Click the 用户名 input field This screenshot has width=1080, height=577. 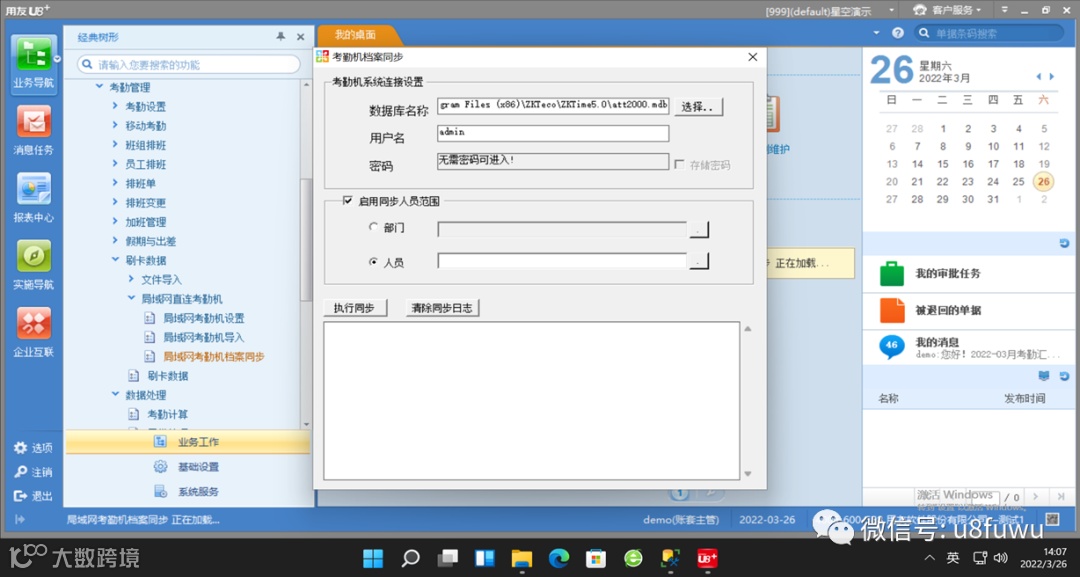pos(553,133)
